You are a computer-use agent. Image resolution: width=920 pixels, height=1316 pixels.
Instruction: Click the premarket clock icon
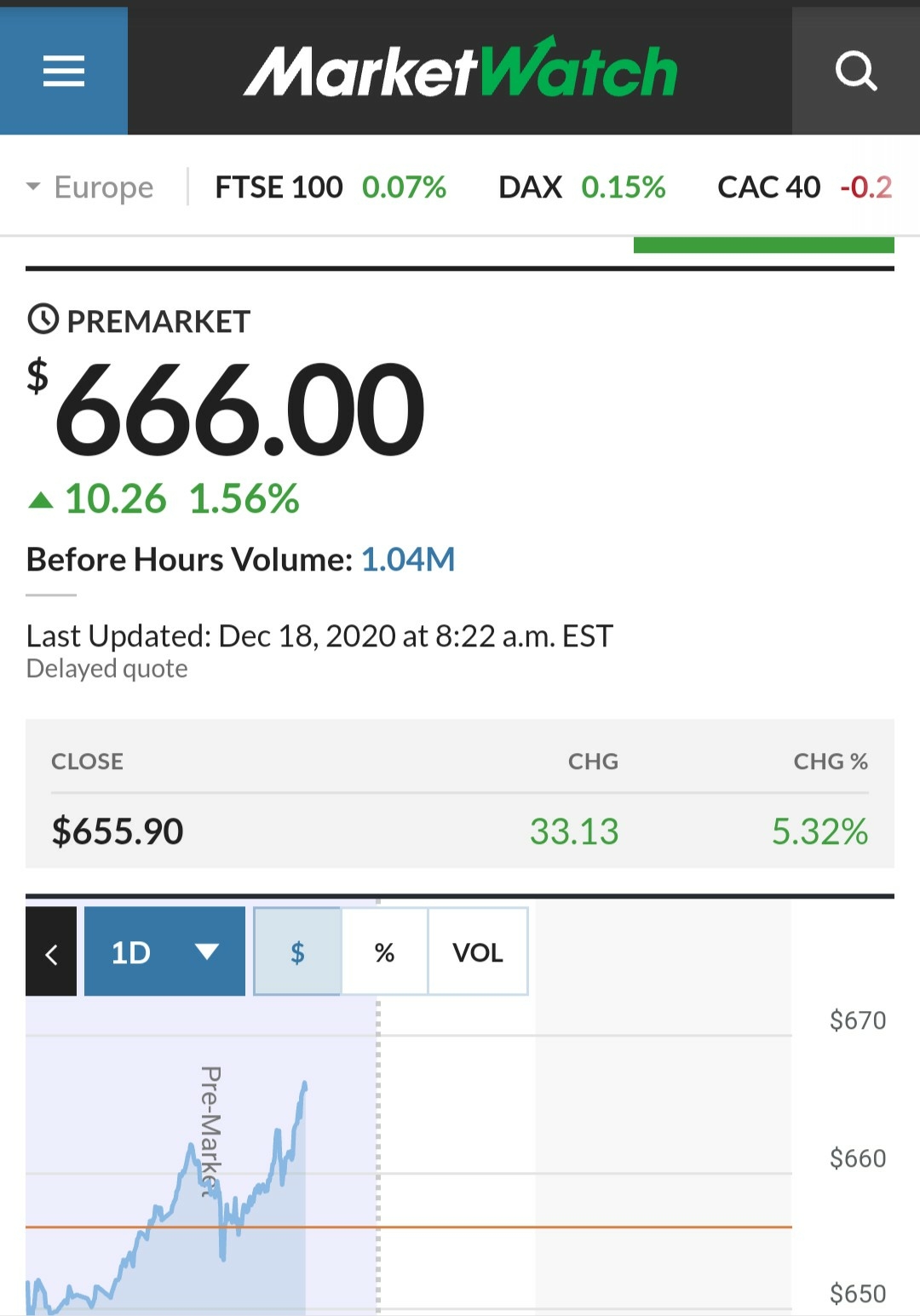(43, 320)
